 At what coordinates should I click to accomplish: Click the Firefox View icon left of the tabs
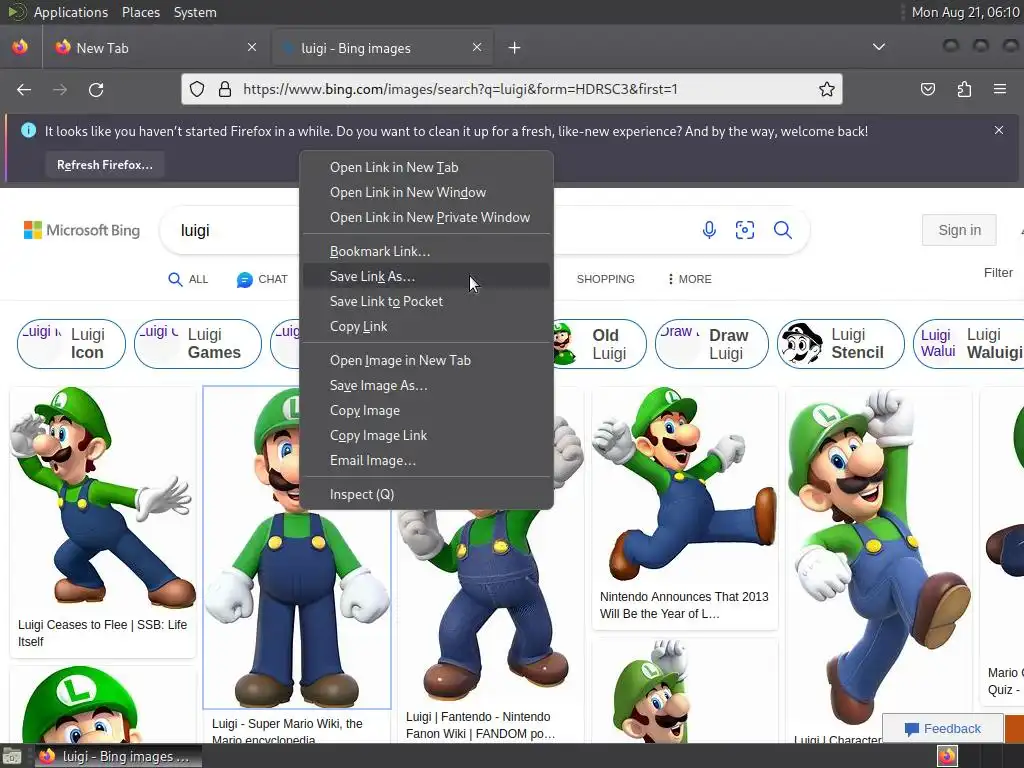(20, 47)
